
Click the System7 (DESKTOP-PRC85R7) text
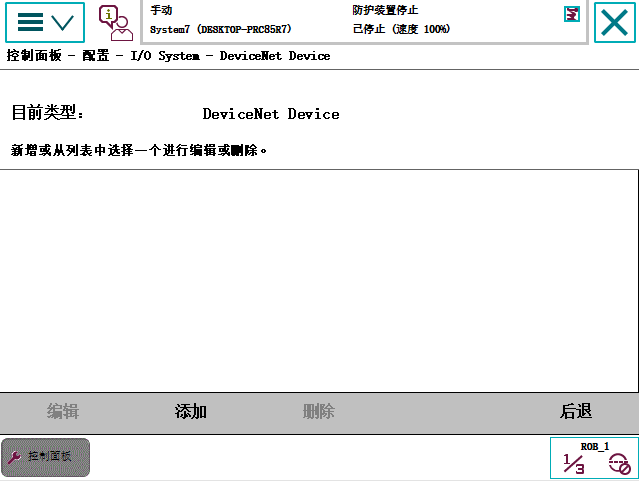pos(220,29)
